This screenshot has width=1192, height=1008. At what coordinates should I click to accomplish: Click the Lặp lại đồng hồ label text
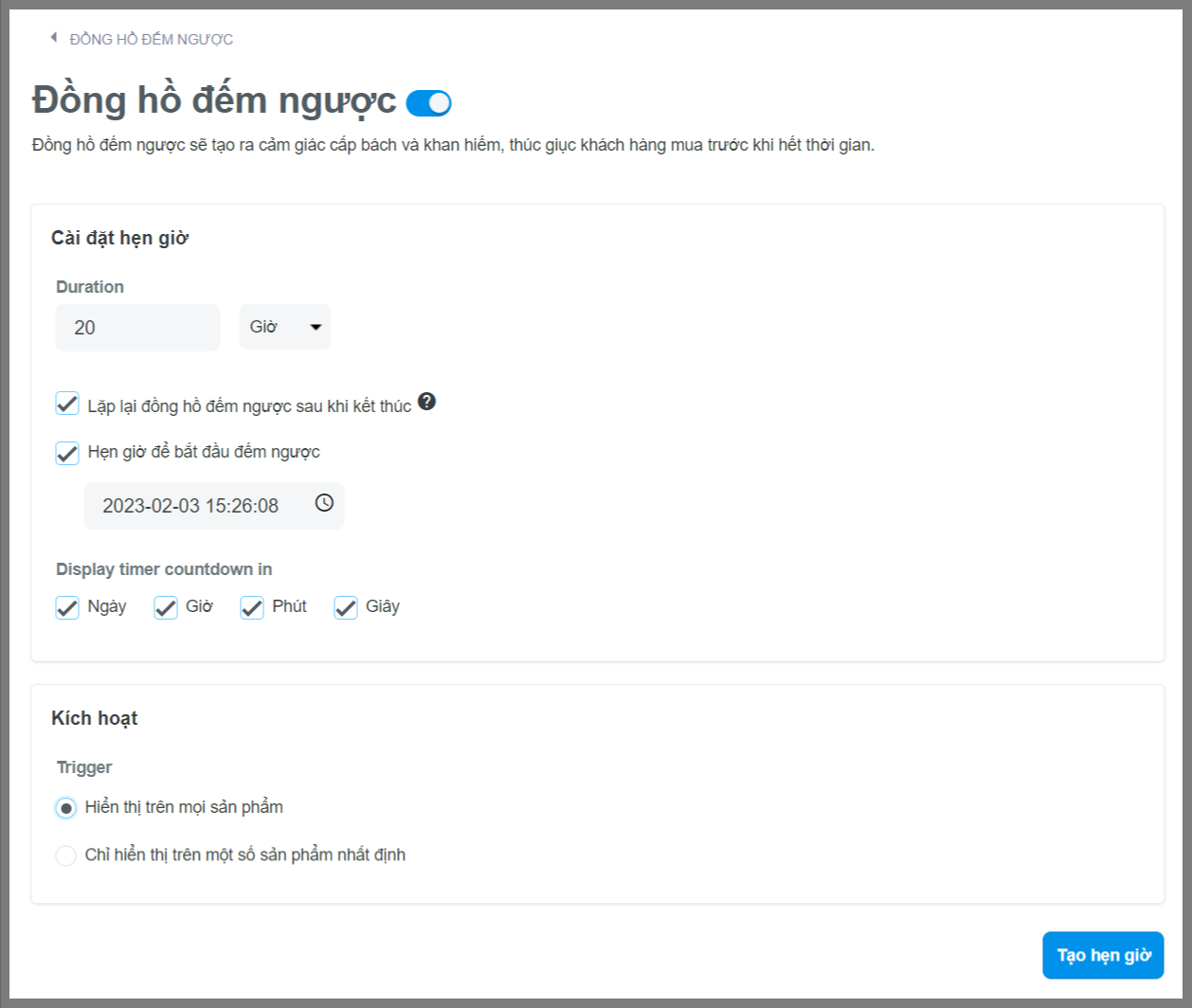249,406
